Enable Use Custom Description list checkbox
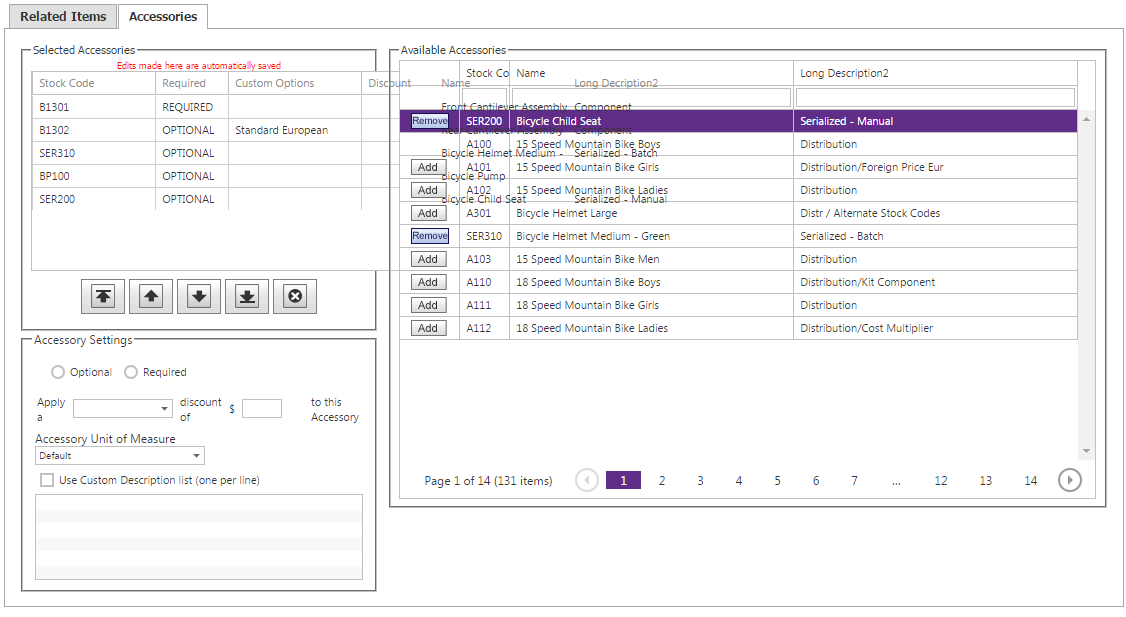 tap(47, 480)
